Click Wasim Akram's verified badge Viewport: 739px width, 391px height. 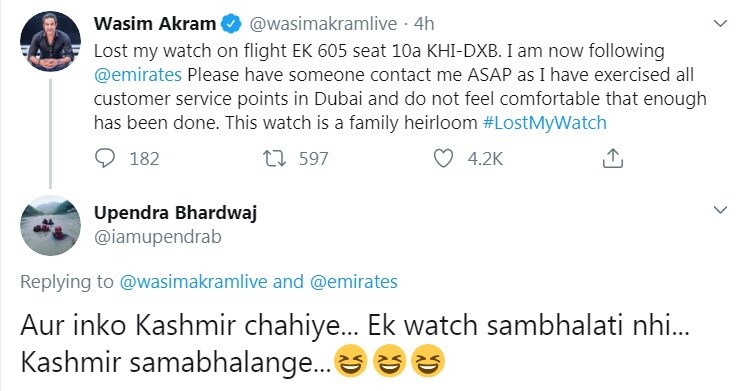[231, 24]
